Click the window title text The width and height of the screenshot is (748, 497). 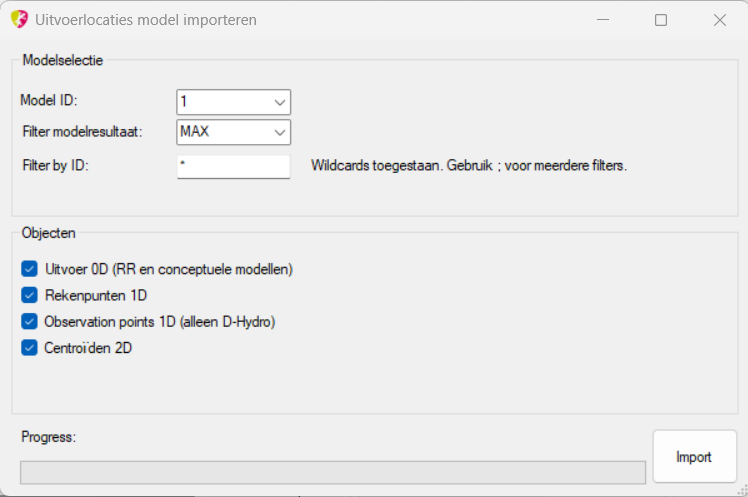[x=146, y=20]
